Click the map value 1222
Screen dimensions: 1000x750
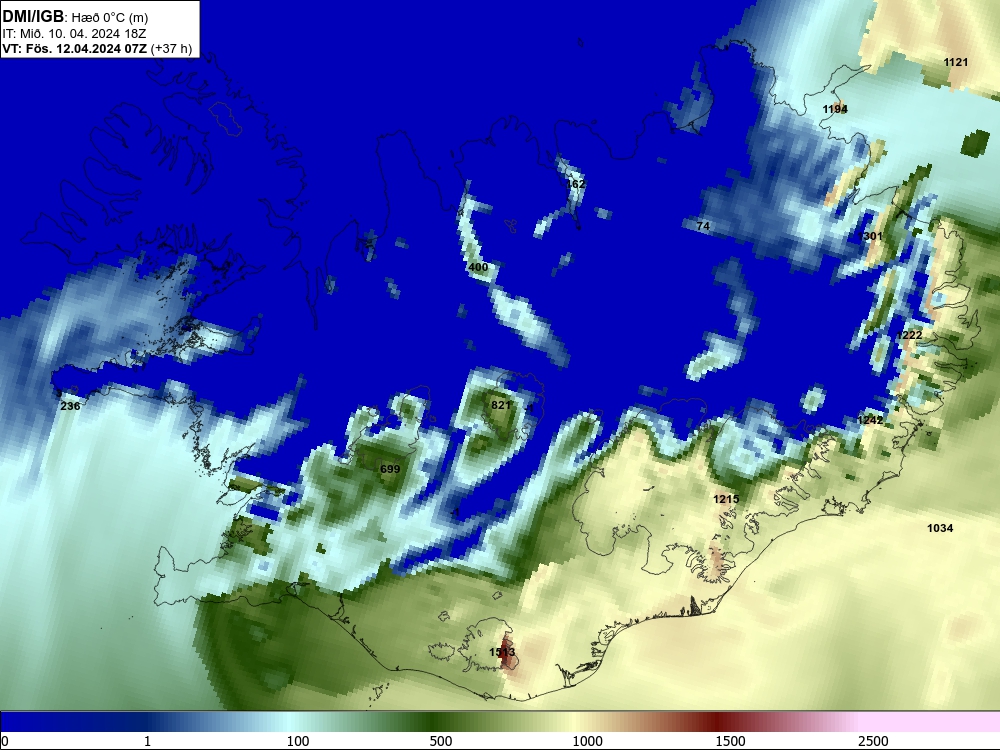coord(909,335)
